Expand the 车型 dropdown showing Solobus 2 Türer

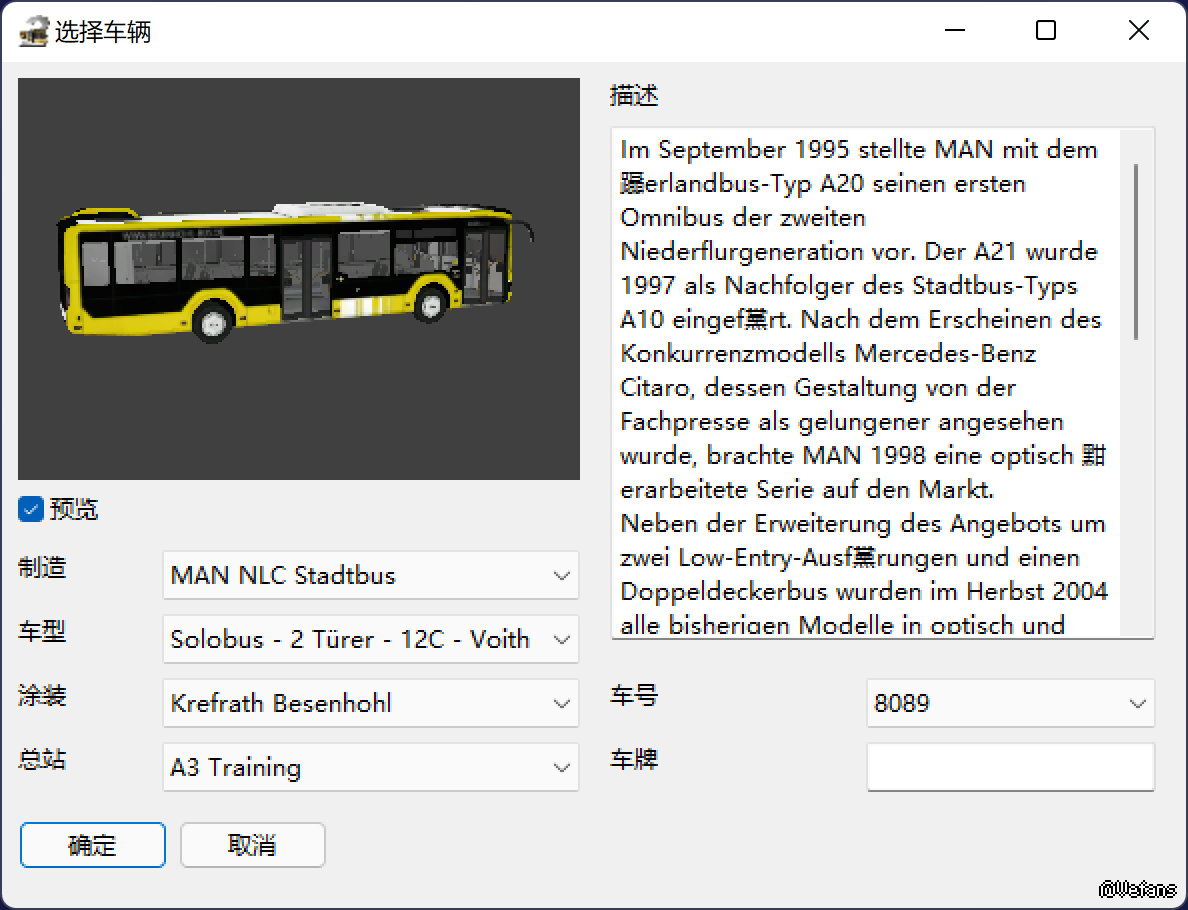pos(370,640)
